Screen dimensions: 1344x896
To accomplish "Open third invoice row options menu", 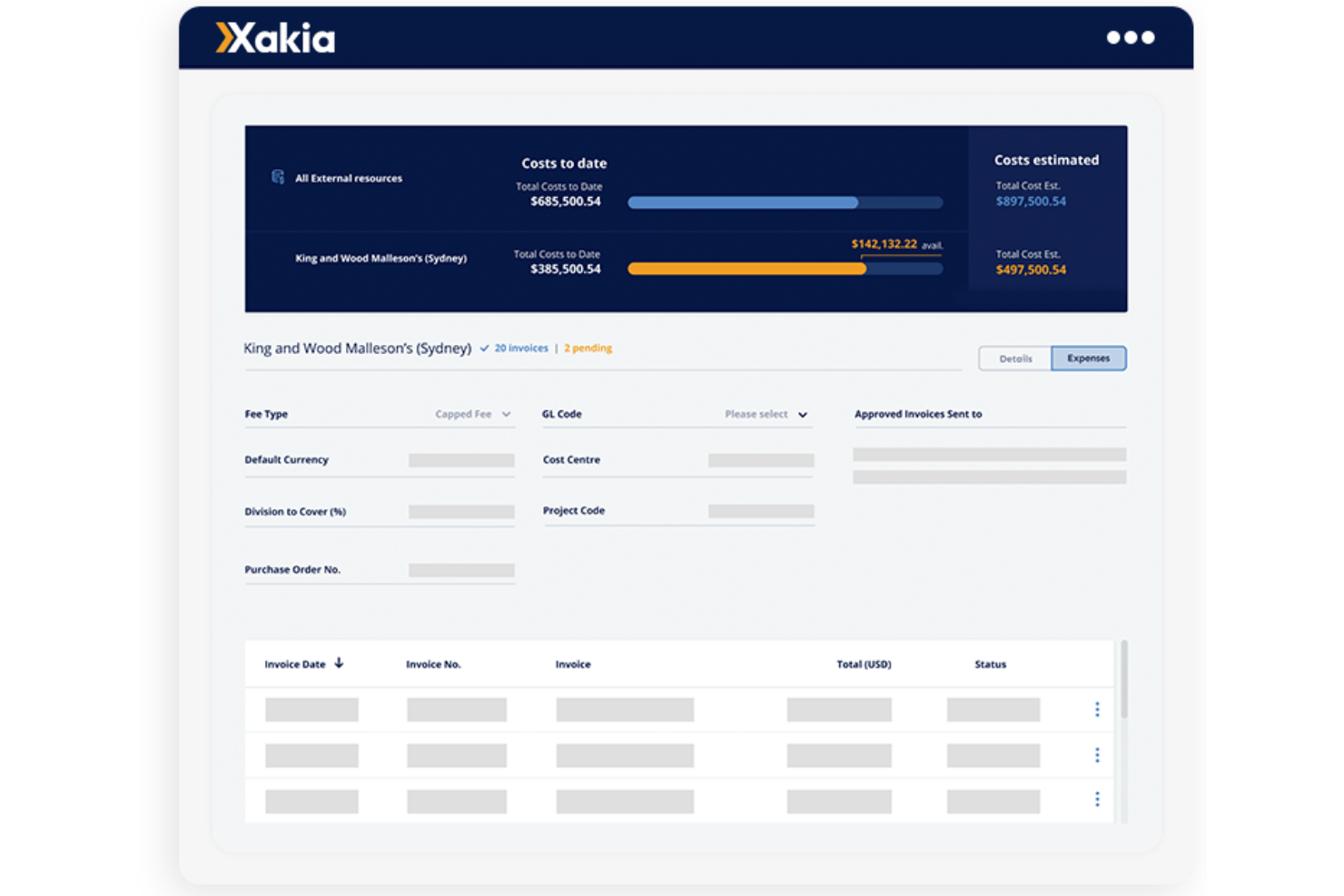I will [1097, 800].
